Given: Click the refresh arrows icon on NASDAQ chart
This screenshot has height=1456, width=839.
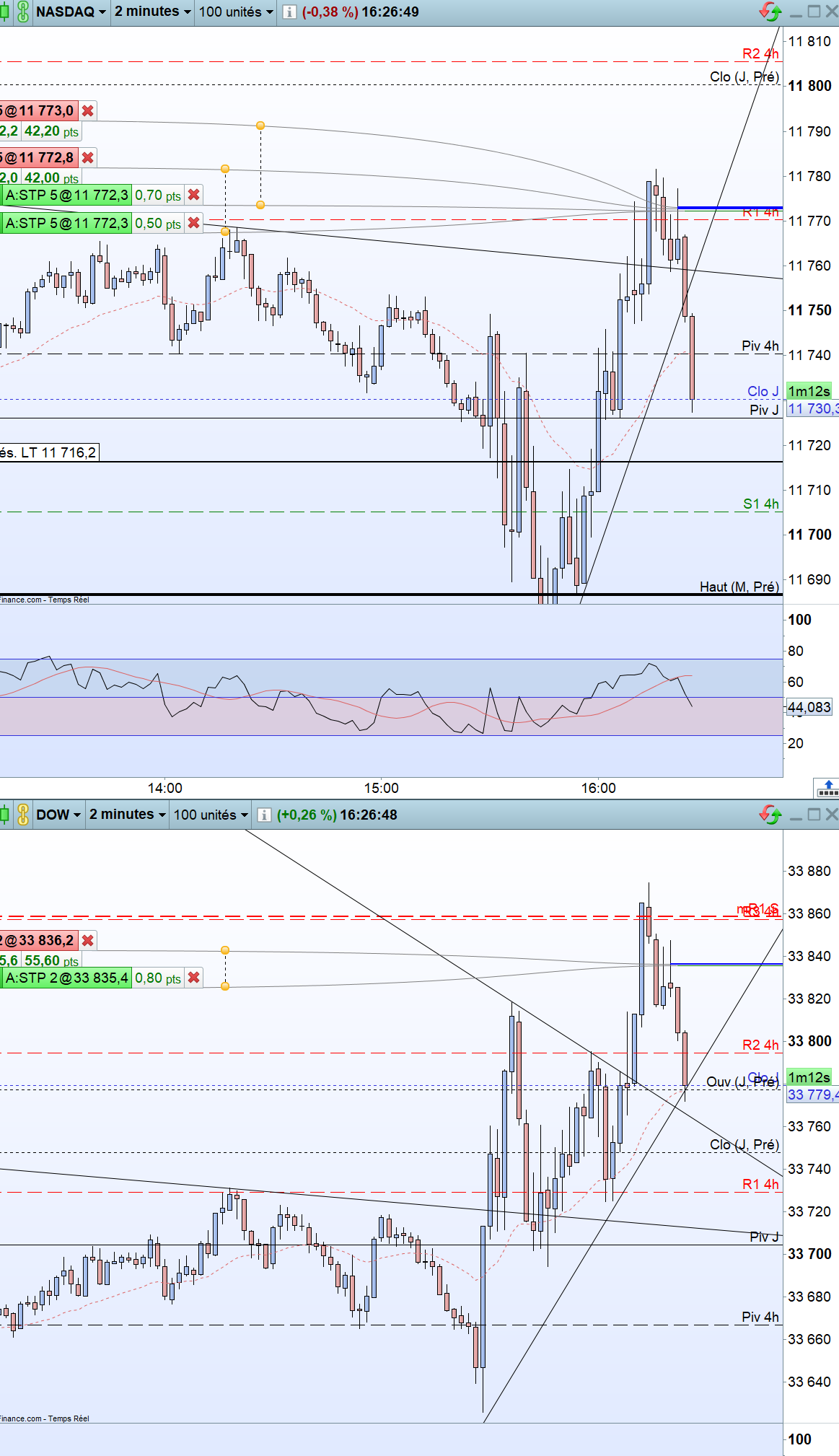Looking at the screenshot, I should [770, 12].
